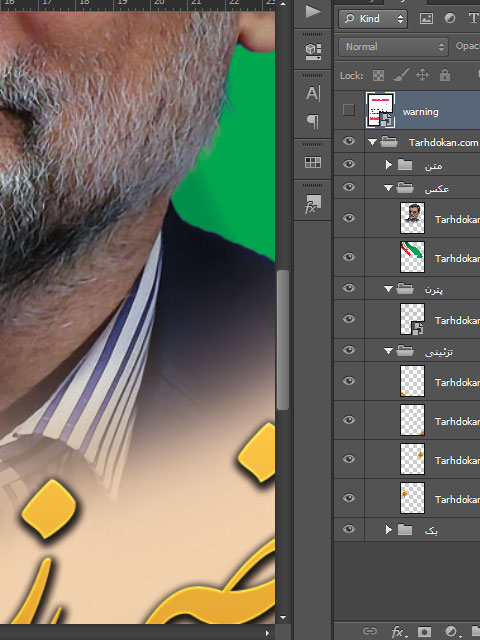The width and height of the screenshot is (480, 640).
Task: Open the Character panel icon
Action: (313, 93)
